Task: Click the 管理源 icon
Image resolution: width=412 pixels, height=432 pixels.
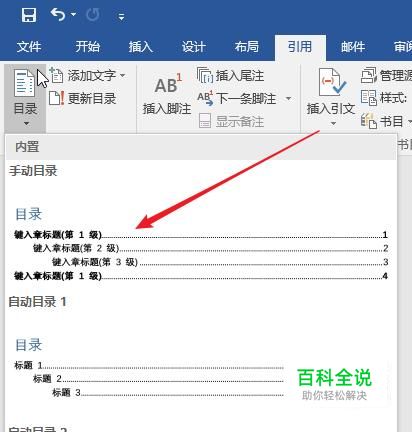Action: (368, 75)
